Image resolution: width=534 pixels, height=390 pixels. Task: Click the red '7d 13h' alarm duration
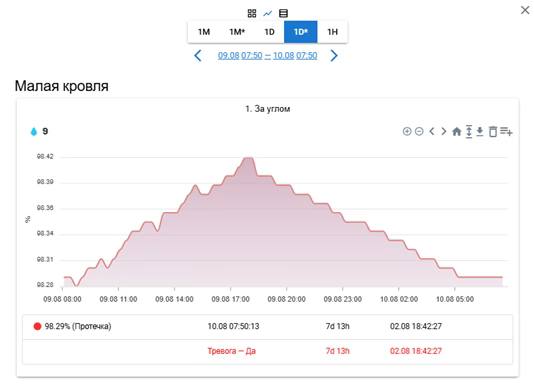337,351
